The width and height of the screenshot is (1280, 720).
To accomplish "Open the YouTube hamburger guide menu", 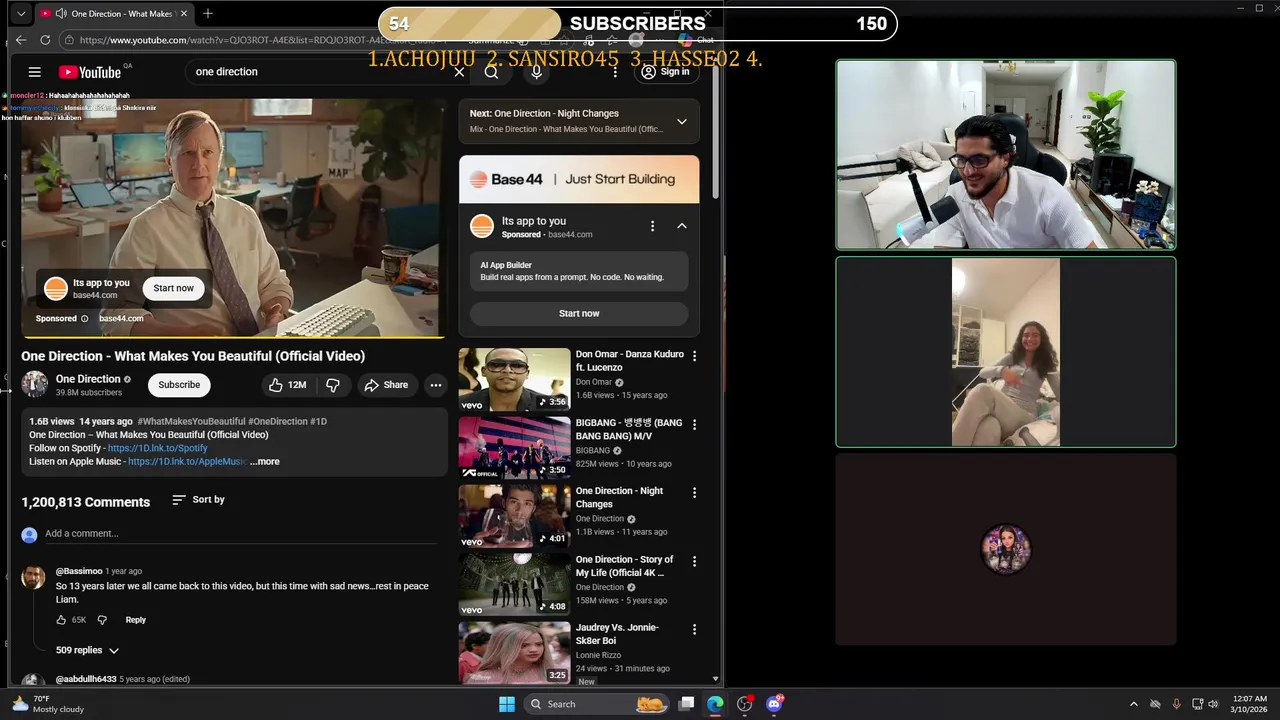I will tap(34, 72).
